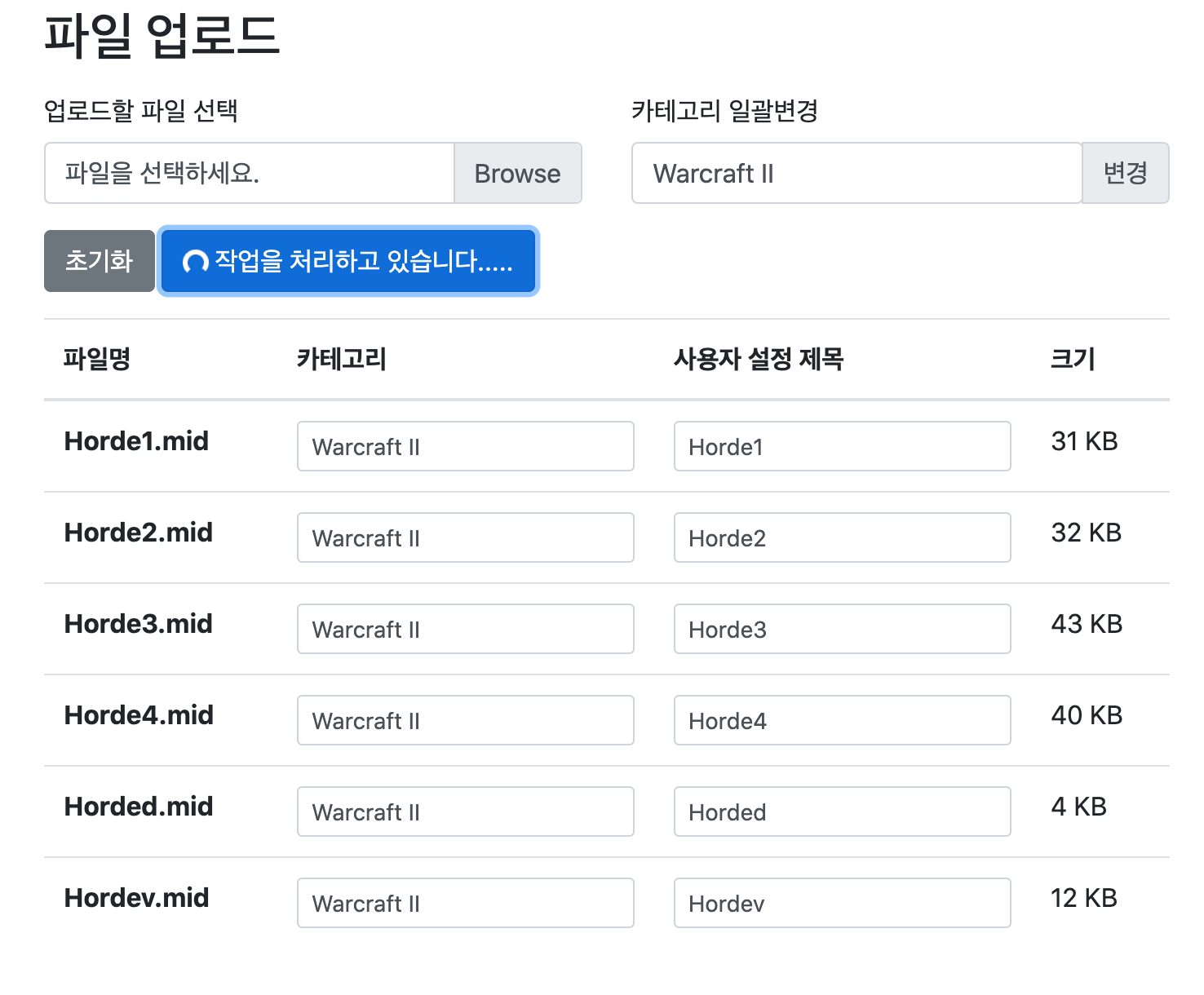The height and width of the screenshot is (995, 1204).
Task: Select the category field for Horde4.mid
Action: 465,720
